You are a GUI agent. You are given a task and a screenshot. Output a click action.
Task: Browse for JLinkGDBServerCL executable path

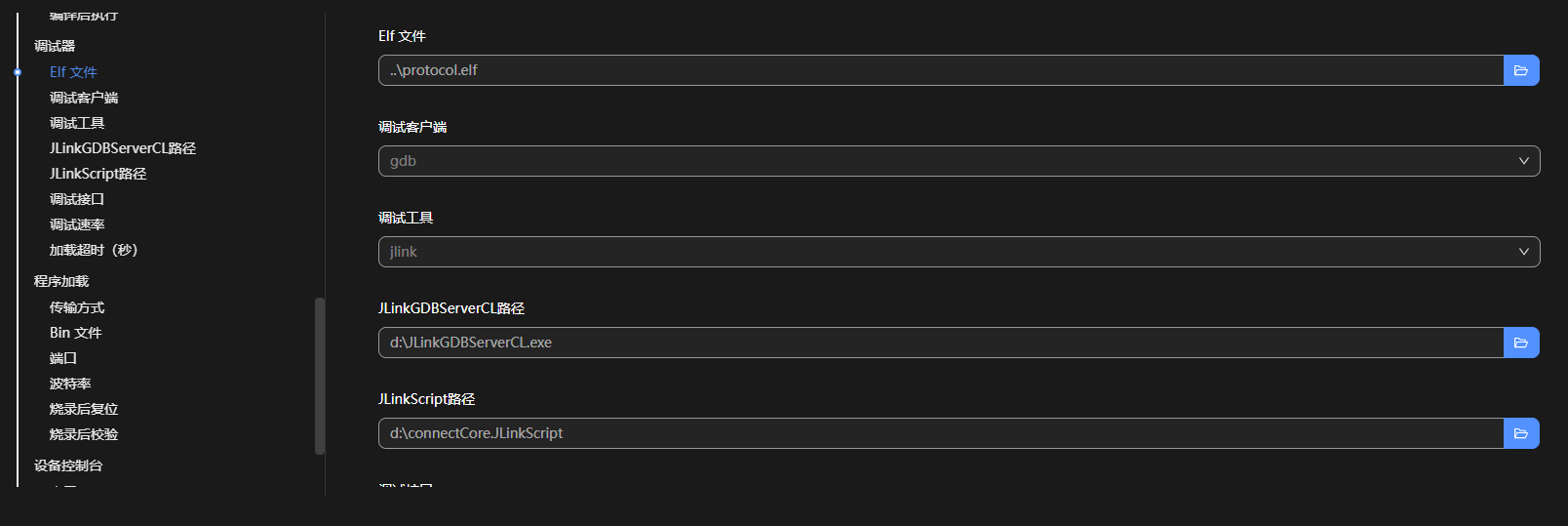(1521, 343)
